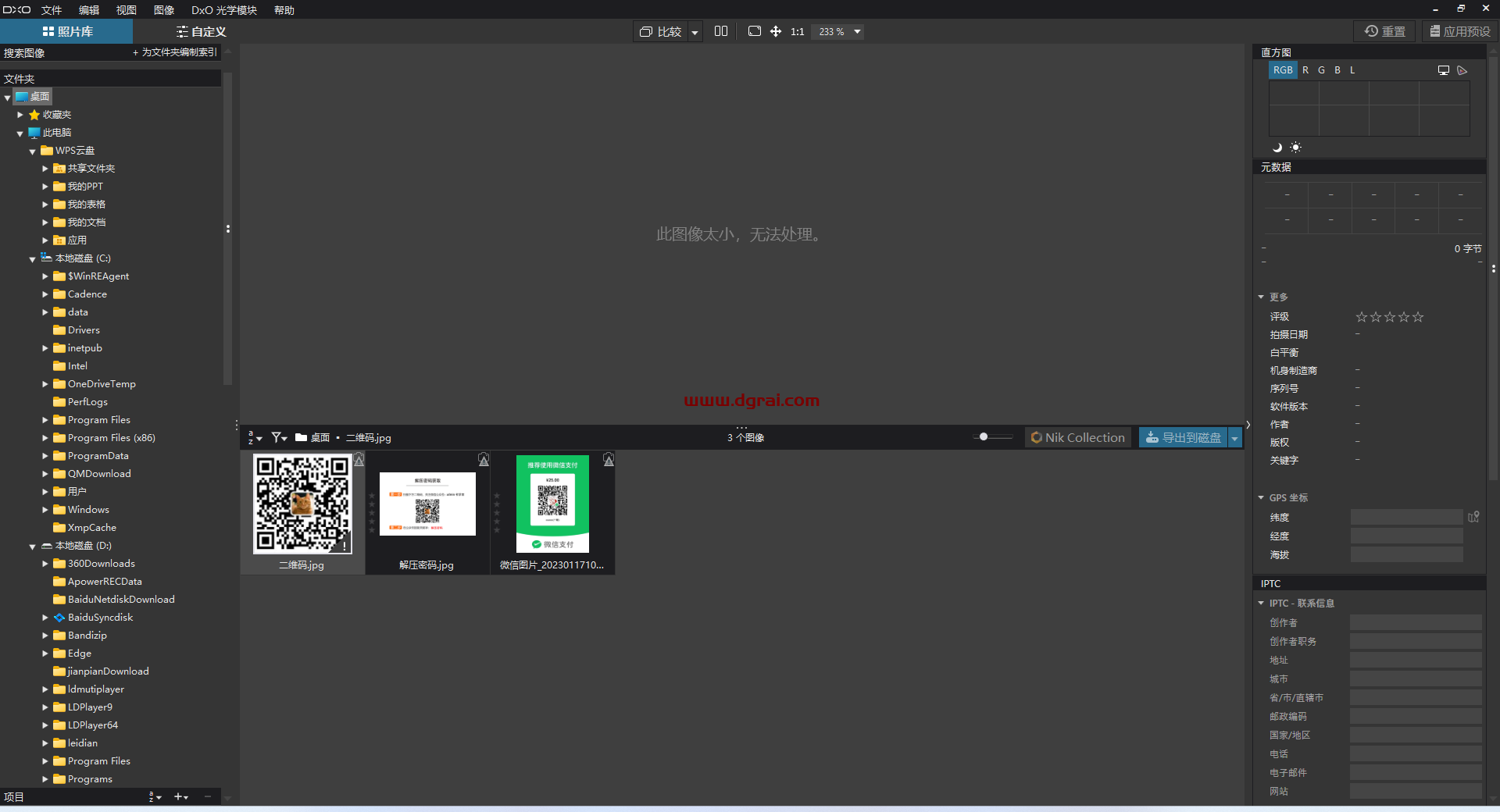Click 为文件夹编制索引 index folder link

pos(175,52)
